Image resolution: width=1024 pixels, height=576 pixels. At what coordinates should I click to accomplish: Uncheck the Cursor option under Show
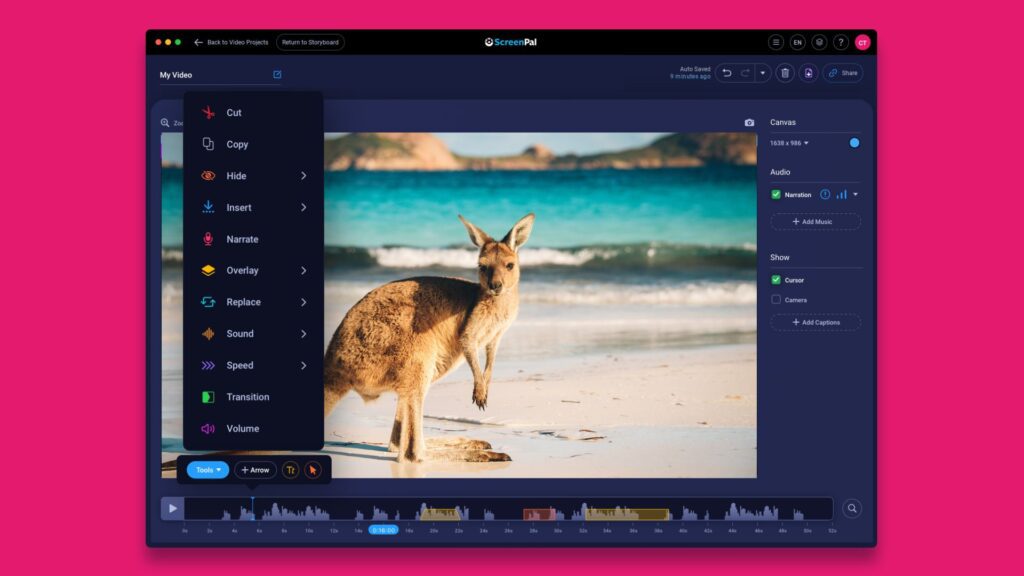tap(774, 278)
